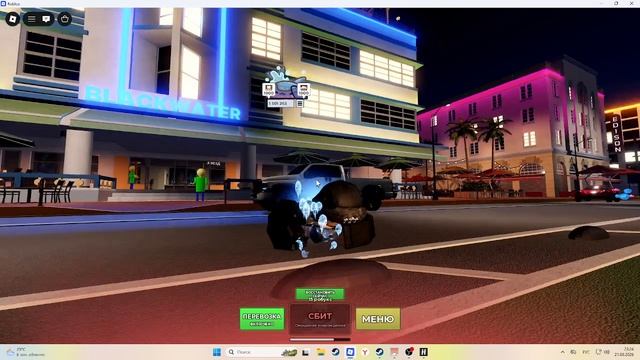The width and height of the screenshot is (640, 360).
Task: Click the language indicator in system tray
Action: click(585, 352)
